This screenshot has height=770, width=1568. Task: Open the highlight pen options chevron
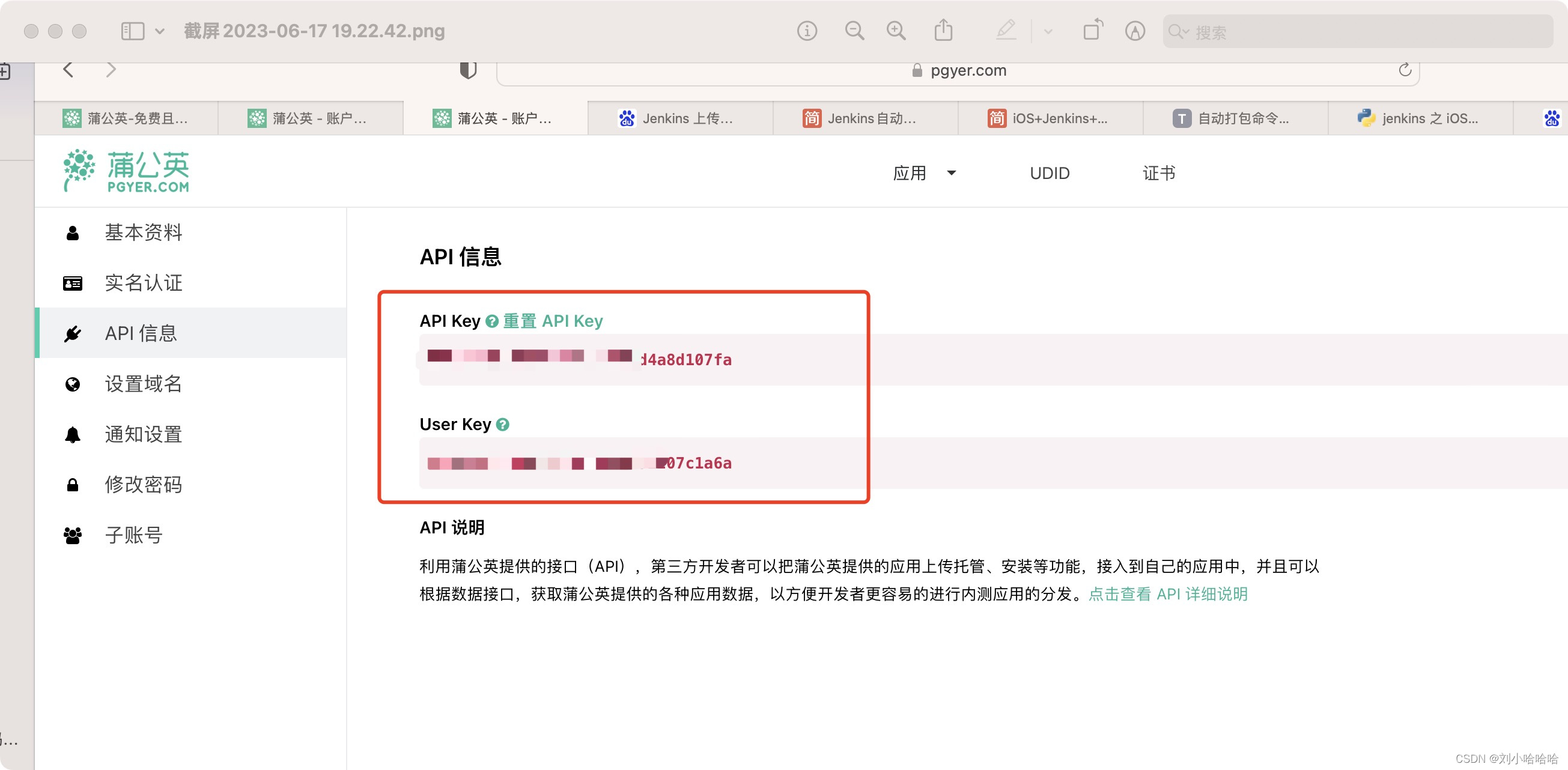1048,31
